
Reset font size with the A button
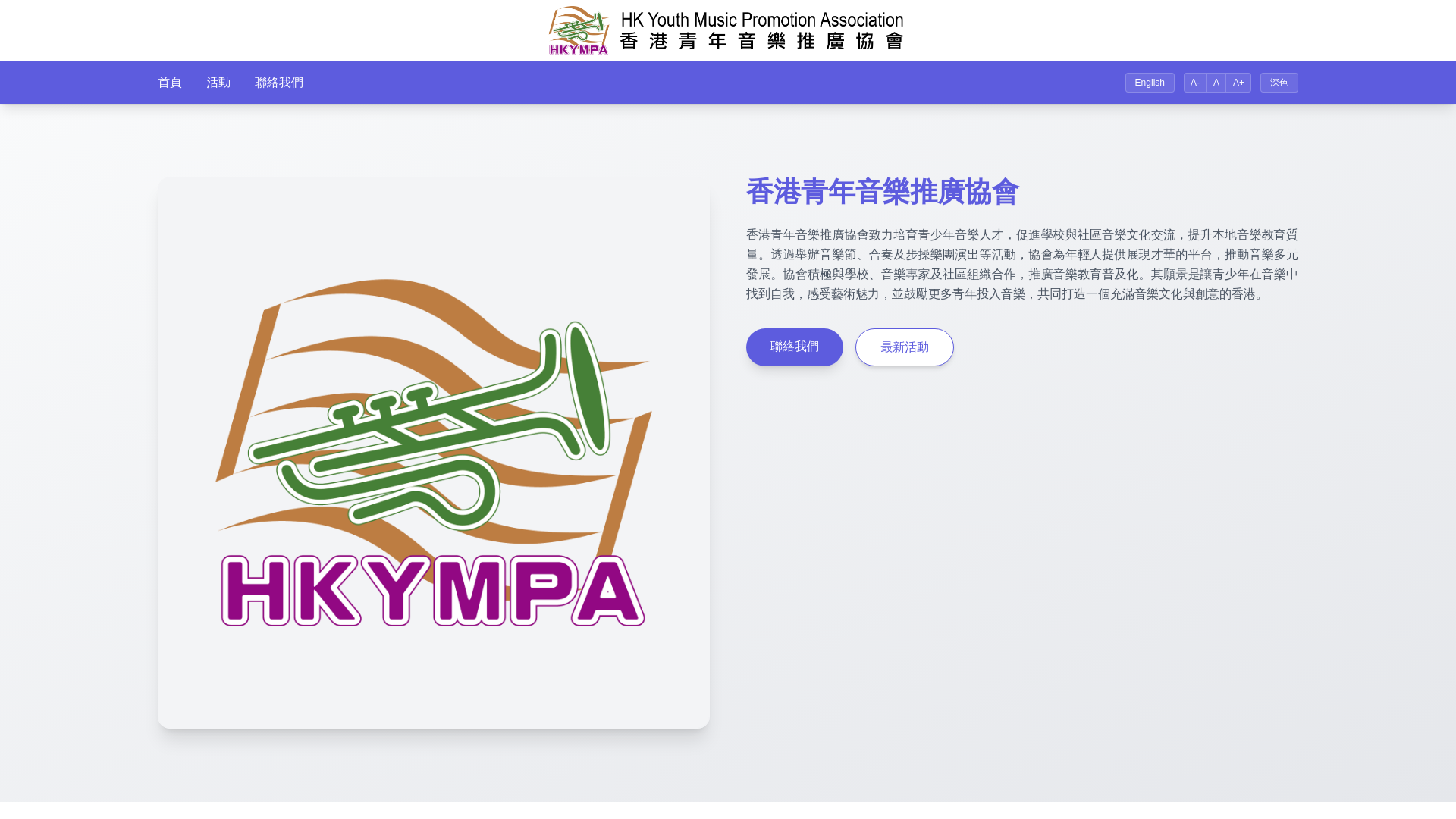tap(1216, 83)
